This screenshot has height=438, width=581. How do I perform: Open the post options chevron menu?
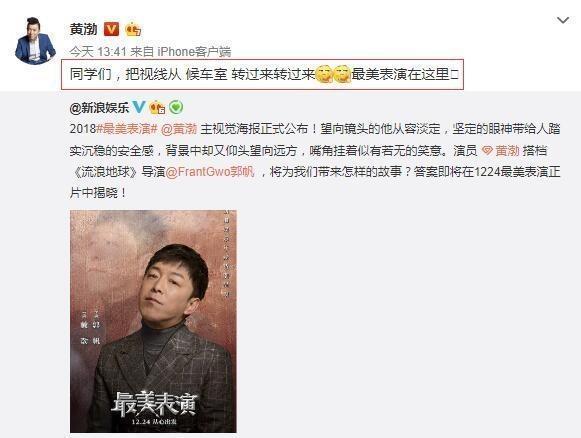pos(562,20)
